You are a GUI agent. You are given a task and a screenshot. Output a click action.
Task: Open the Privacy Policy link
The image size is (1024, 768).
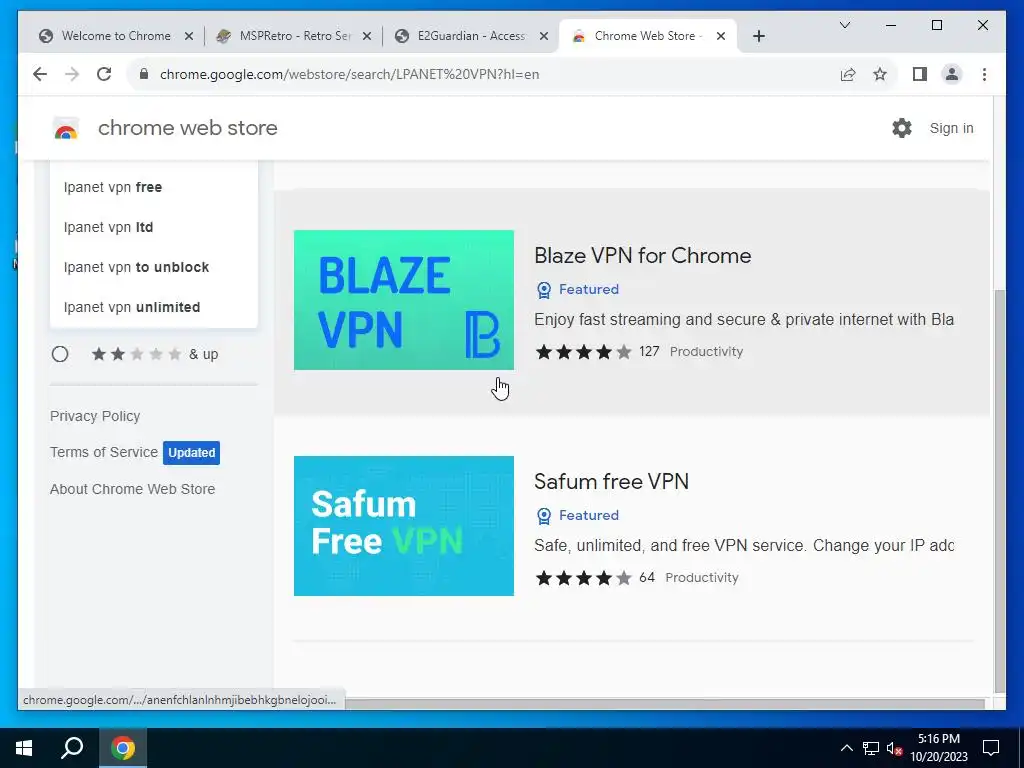pos(95,416)
